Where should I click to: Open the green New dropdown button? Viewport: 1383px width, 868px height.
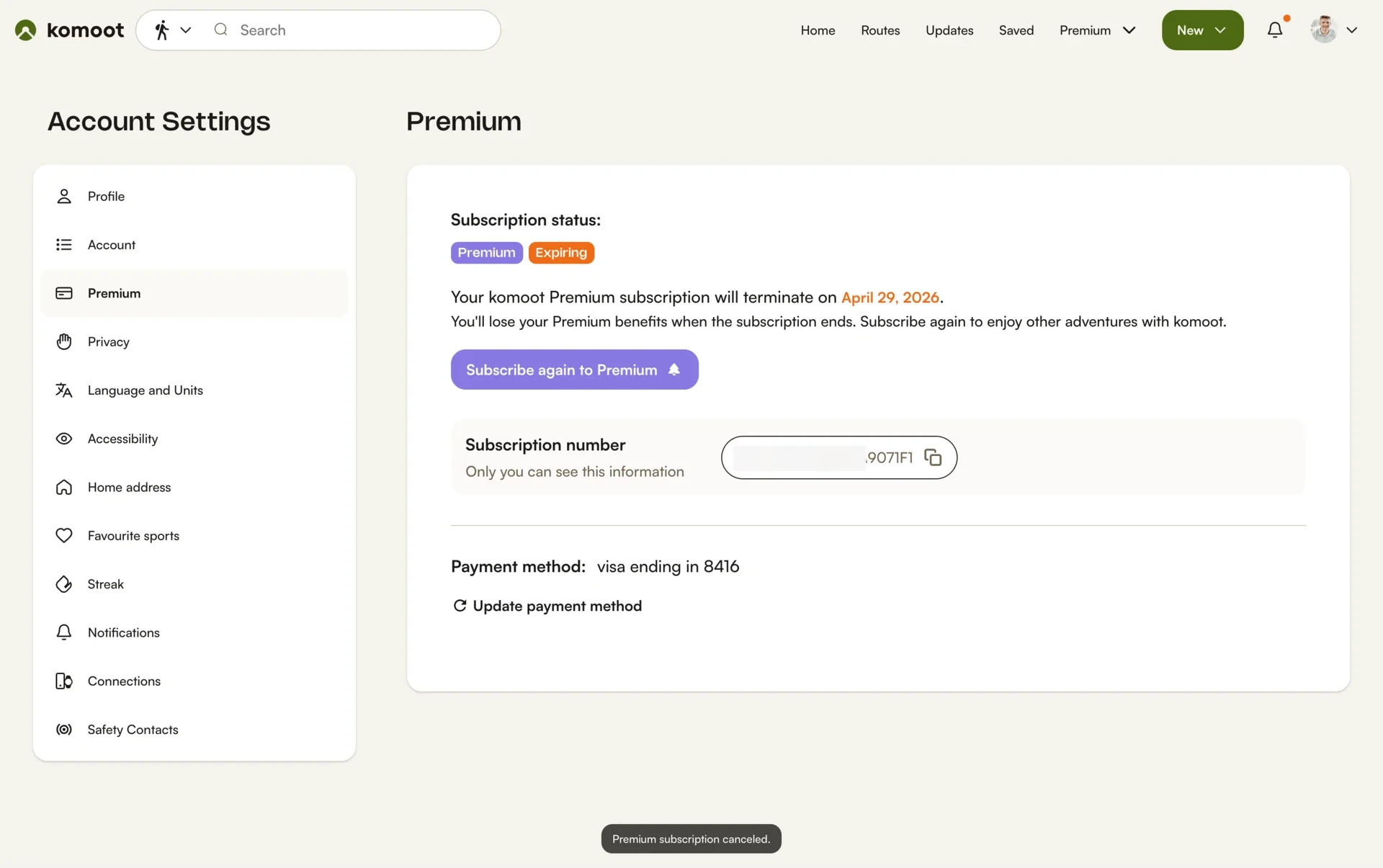[1202, 30]
